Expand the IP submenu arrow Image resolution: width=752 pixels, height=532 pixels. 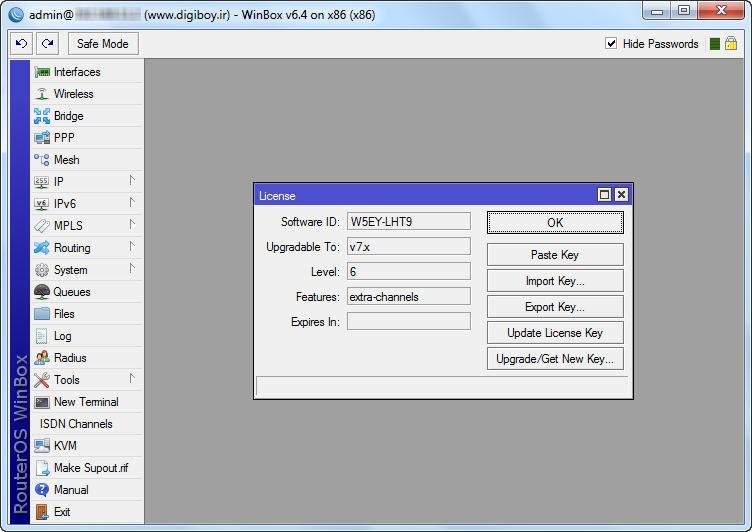point(132,180)
